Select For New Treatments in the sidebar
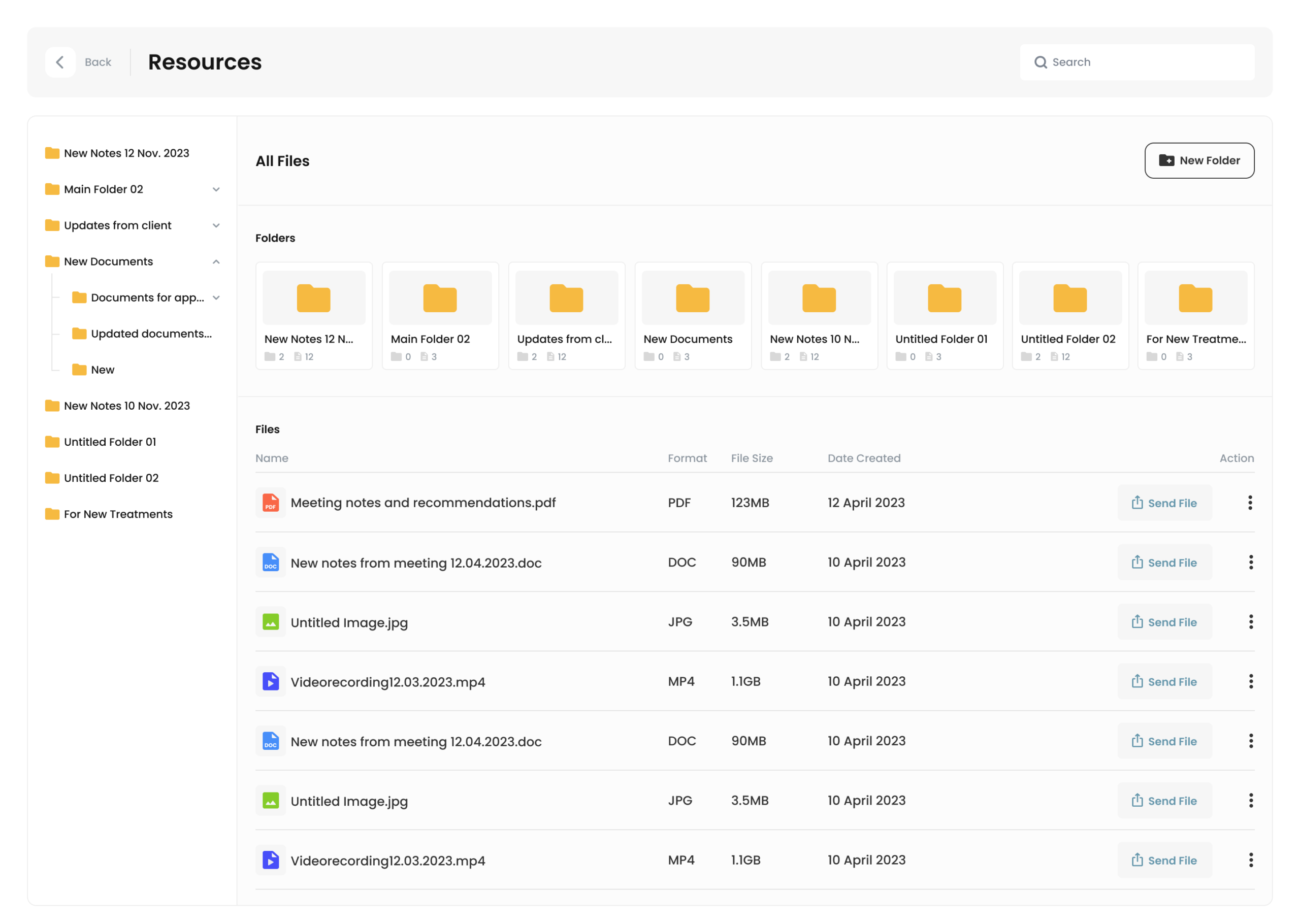 [118, 514]
